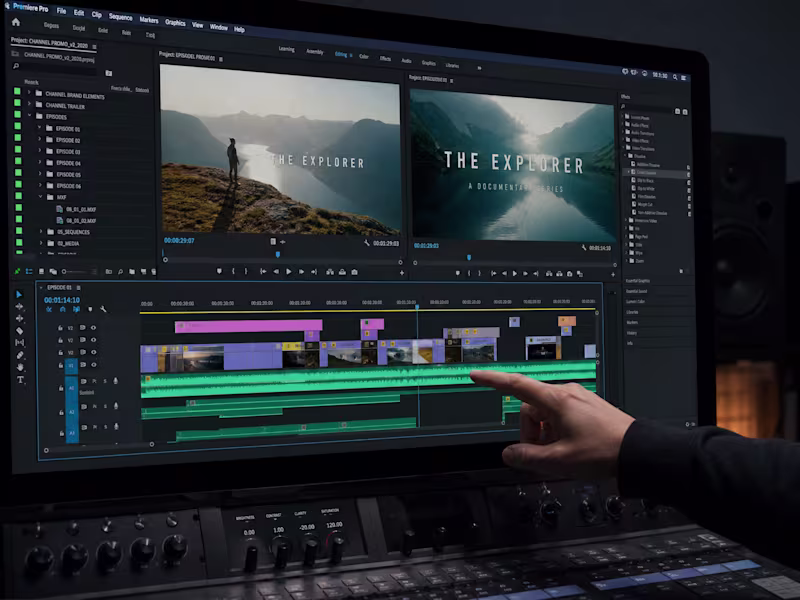Enable voice-over record on A2
The width and height of the screenshot is (800, 600).
point(116,406)
